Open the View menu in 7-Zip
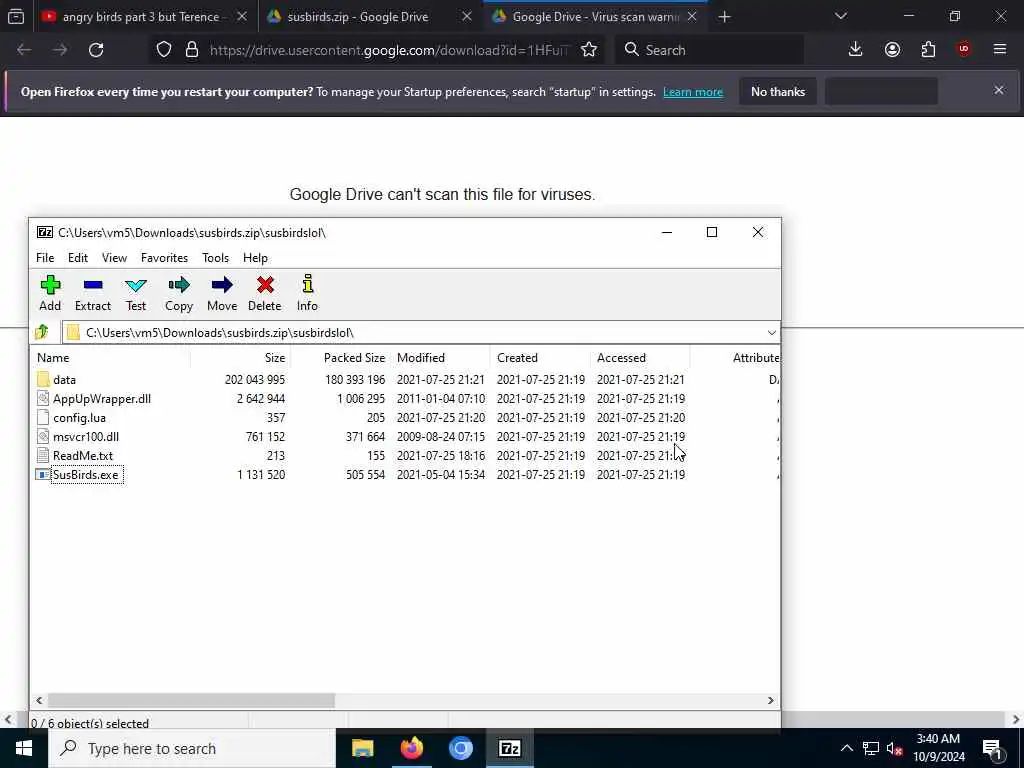Screen dimensions: 1024x768 pyautogui.click(x=114, y=258)
